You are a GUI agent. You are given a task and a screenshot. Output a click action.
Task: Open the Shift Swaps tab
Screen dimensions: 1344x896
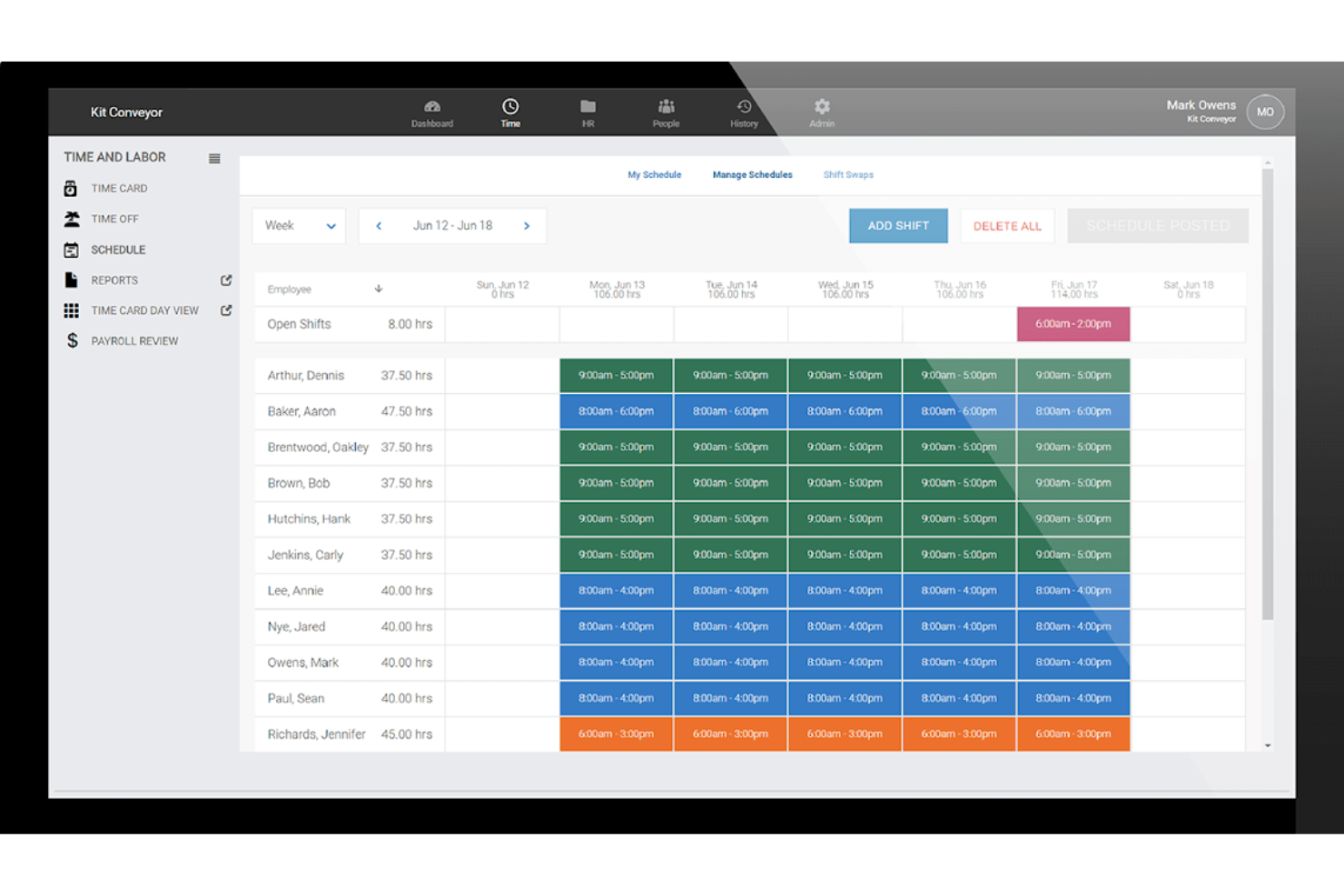click(847, 174)
